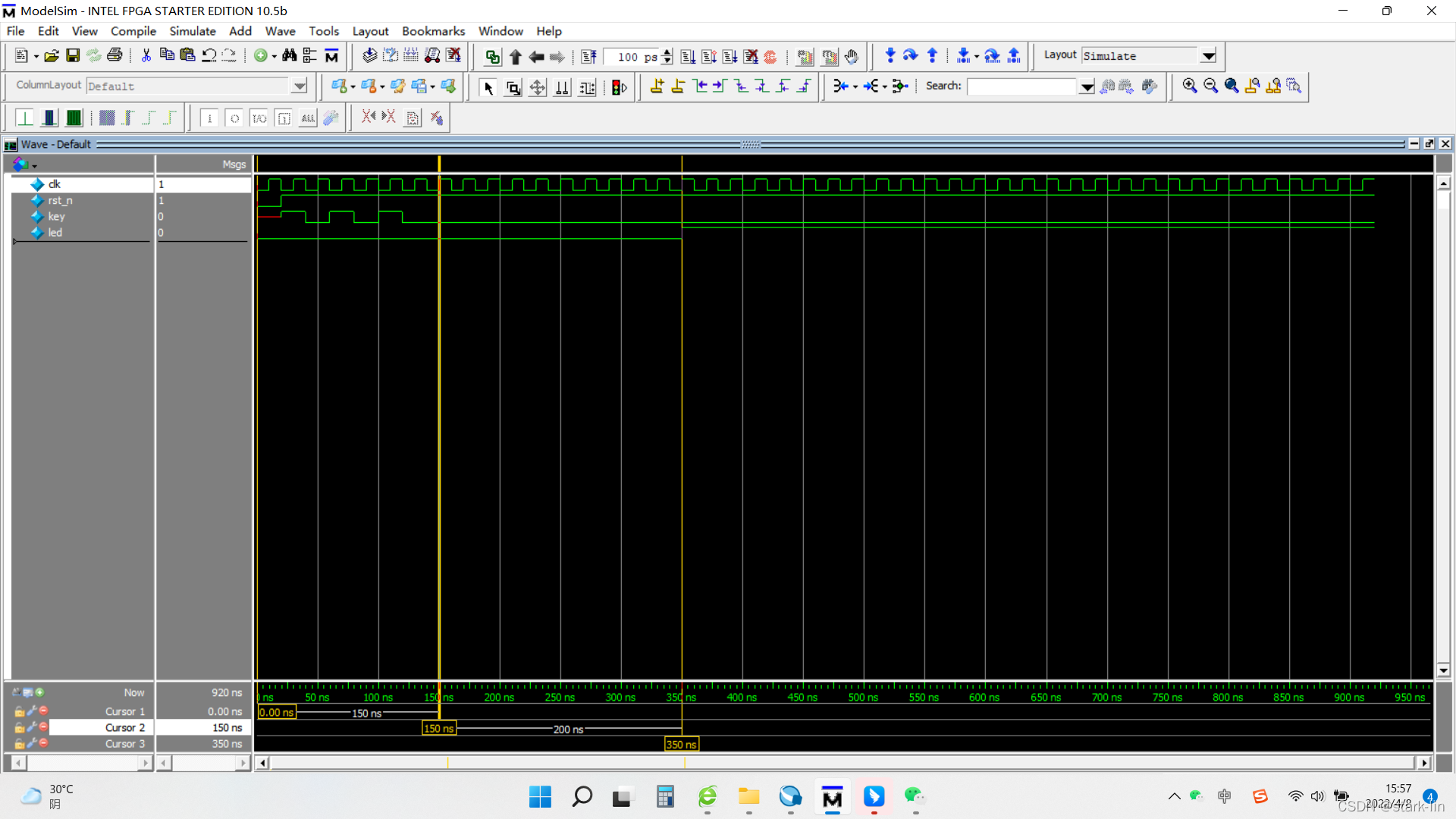Expand the Search field dropdown arrow
The image size is (1456, 819).
point(1087,87)
